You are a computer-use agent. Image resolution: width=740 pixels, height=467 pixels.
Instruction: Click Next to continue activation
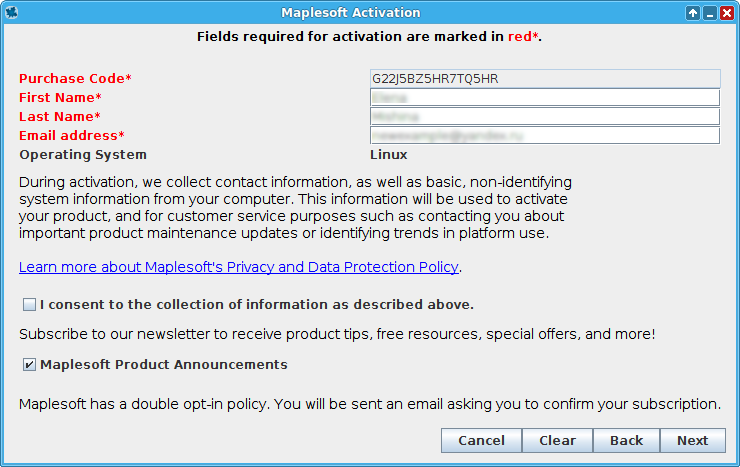tap(692, 441)
